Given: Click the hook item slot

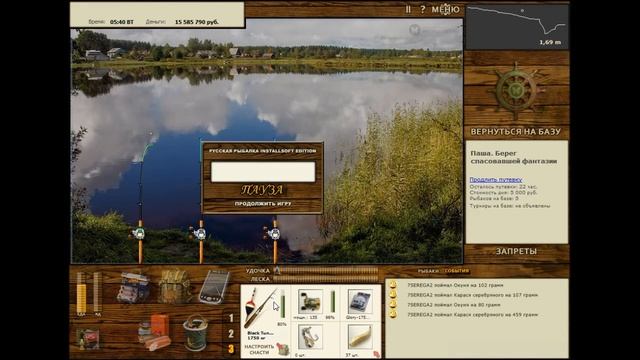Looking at the screenshot, I should click(310, 337).
